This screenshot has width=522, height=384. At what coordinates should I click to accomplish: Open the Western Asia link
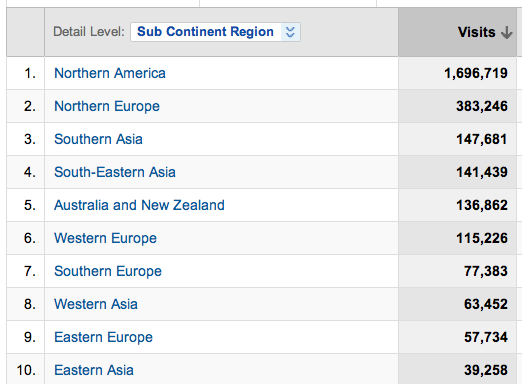pyautogui.click(x=96, y=304)
